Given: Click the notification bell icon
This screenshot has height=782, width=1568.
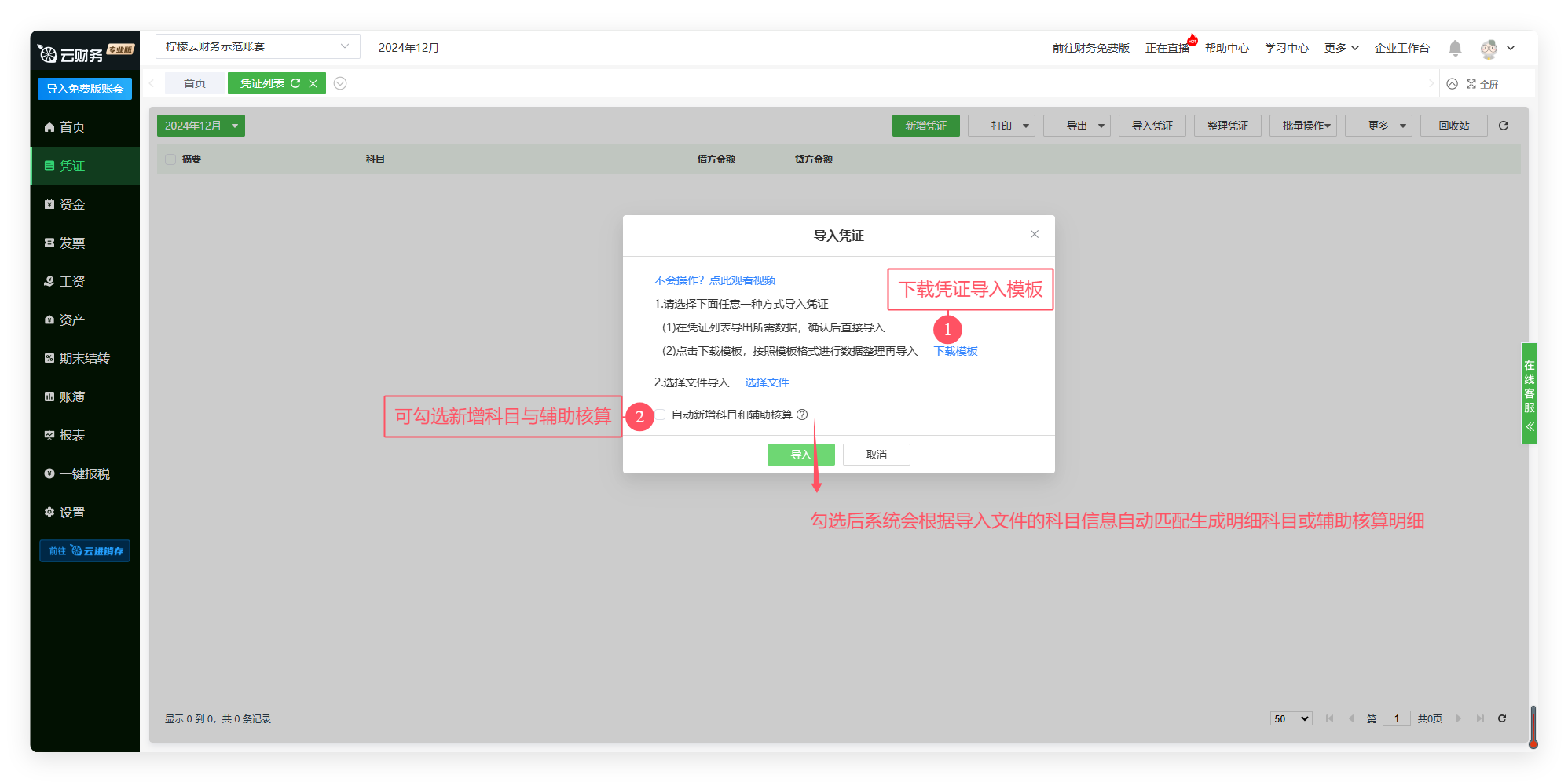Looking at the screenshot, I should coord(1455,48).
